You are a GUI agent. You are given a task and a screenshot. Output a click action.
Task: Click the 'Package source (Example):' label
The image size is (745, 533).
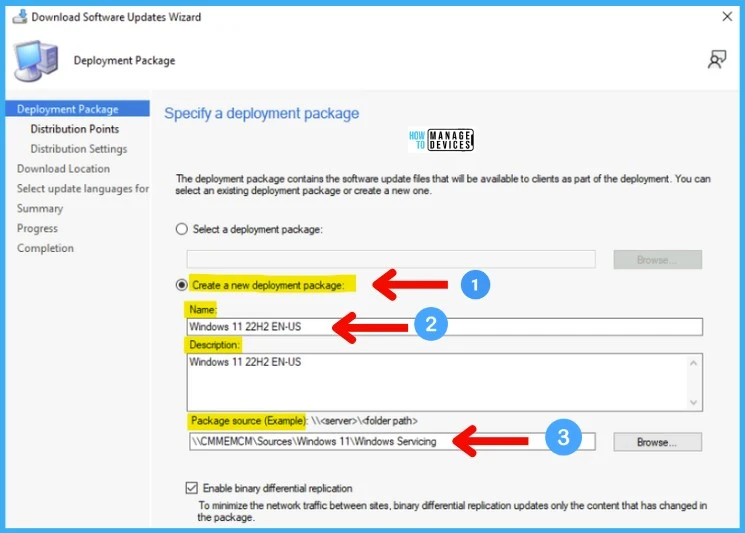click(248, 420)
